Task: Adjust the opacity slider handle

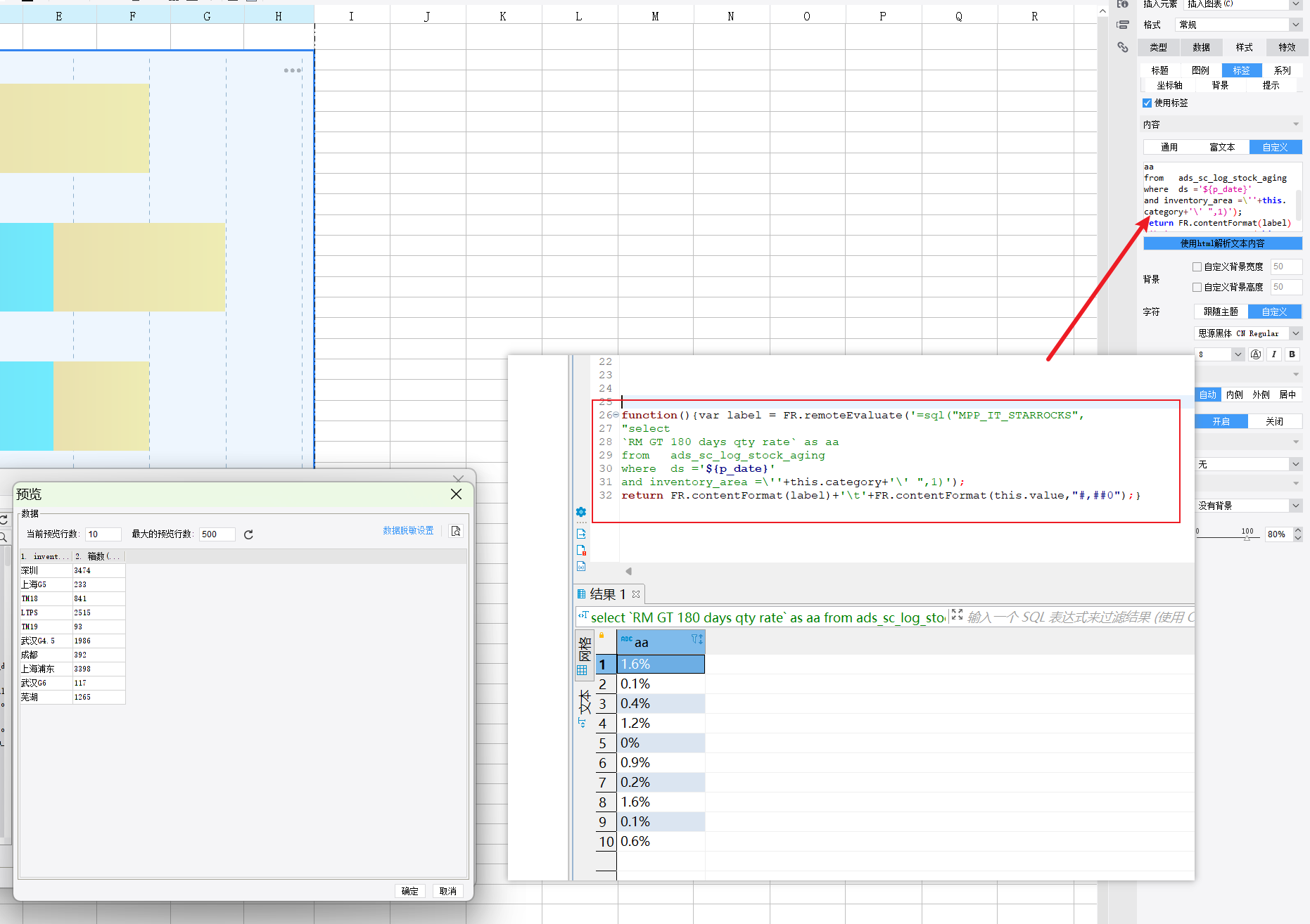Action: click(1247, 537)
